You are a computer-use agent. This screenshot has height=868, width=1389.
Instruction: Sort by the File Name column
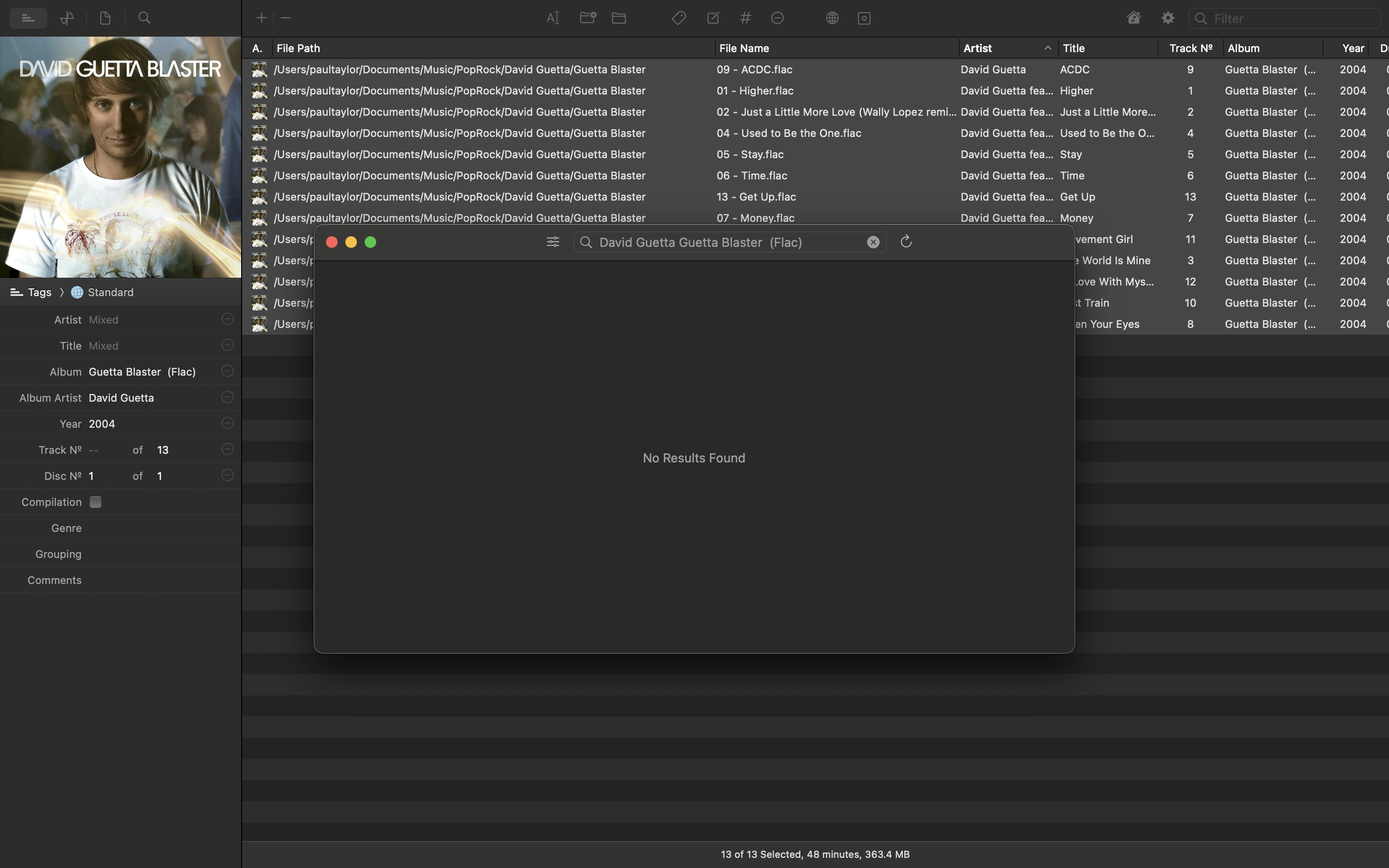pyautogui.click(x=837, y=48)
